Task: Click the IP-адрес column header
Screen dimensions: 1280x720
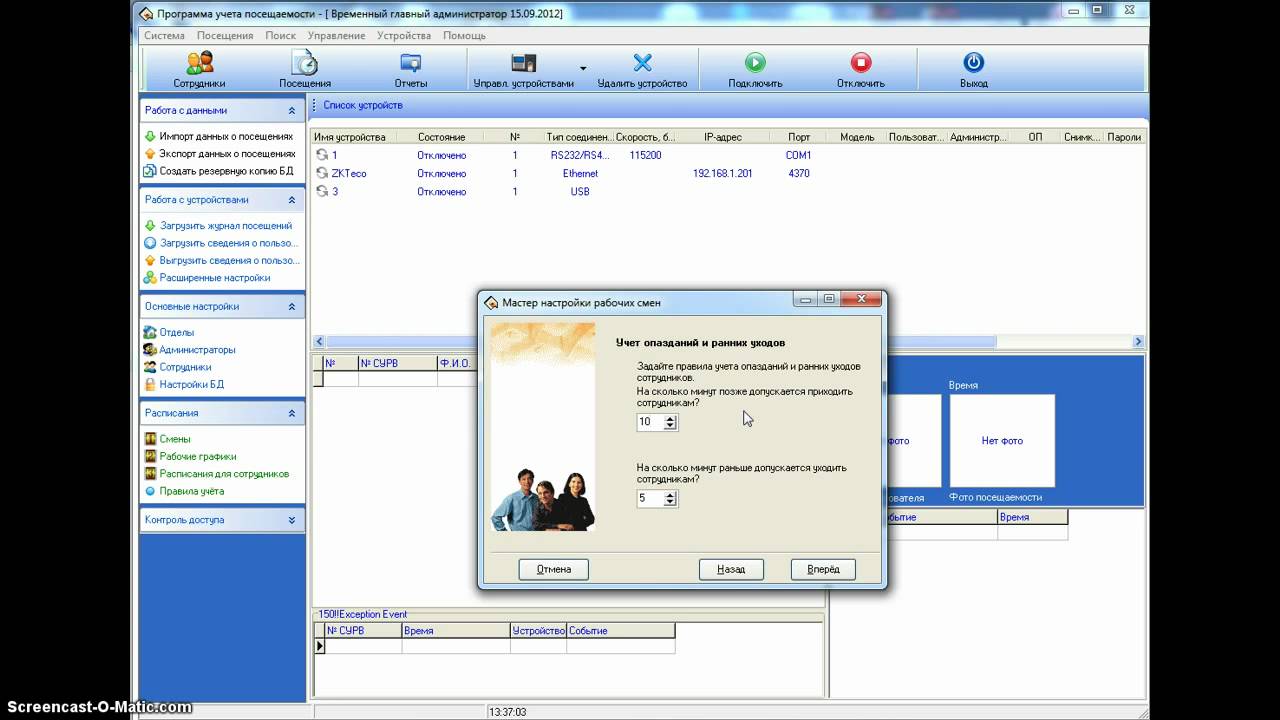Action: [x=722, y=137]
